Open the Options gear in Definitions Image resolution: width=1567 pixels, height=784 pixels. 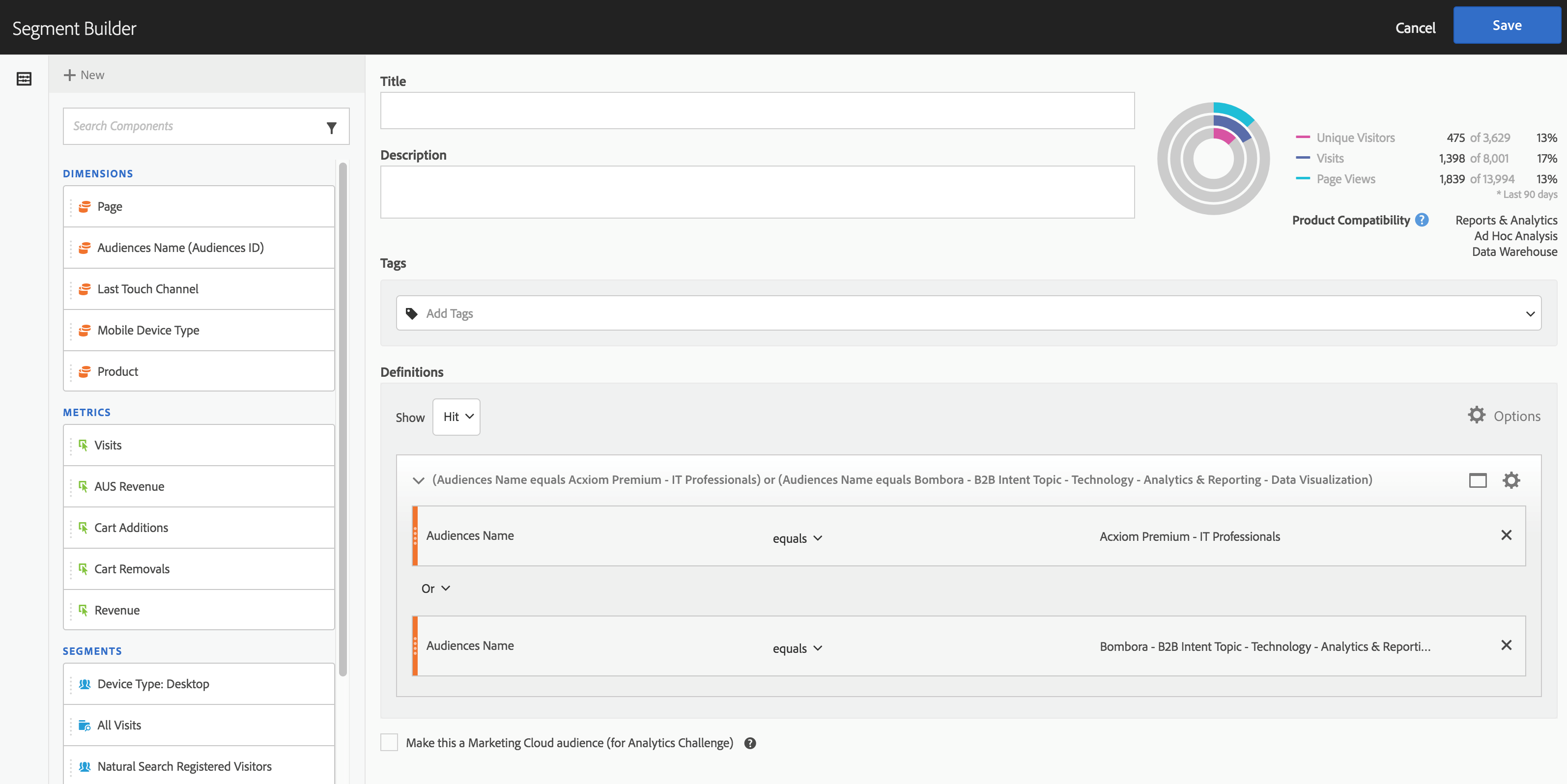point(1477,416)
